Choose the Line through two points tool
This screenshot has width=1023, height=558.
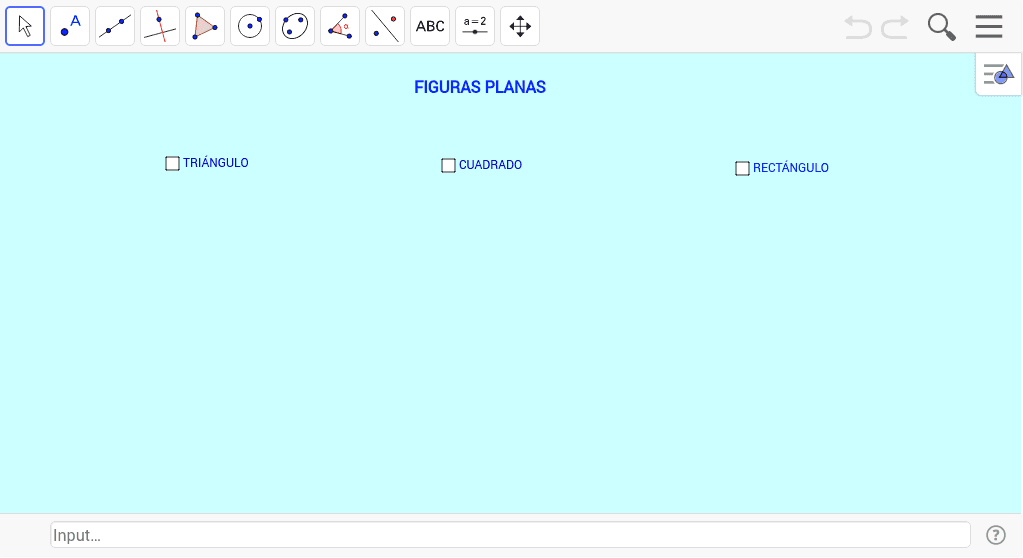[x=115, y=26]
